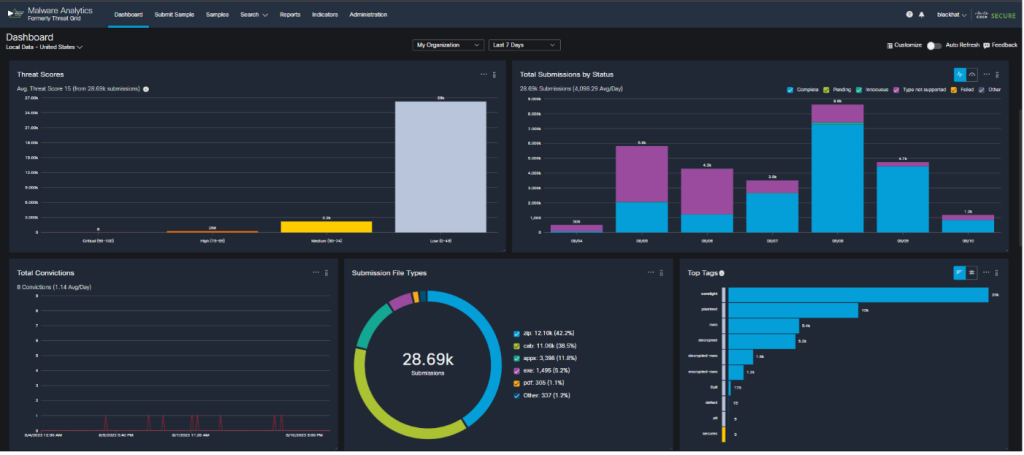
Task: Open the help question mark icon
Action: [909, 15]
